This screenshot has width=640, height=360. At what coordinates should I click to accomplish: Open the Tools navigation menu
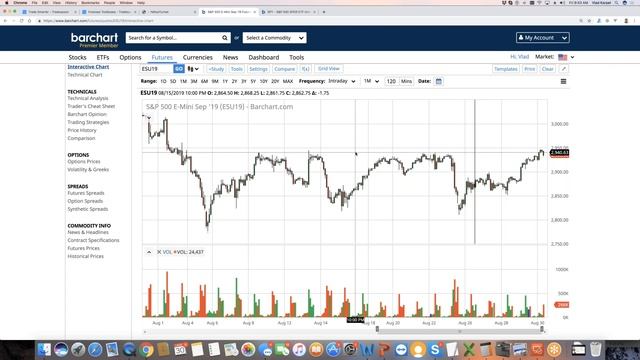[x=296, y=58]
